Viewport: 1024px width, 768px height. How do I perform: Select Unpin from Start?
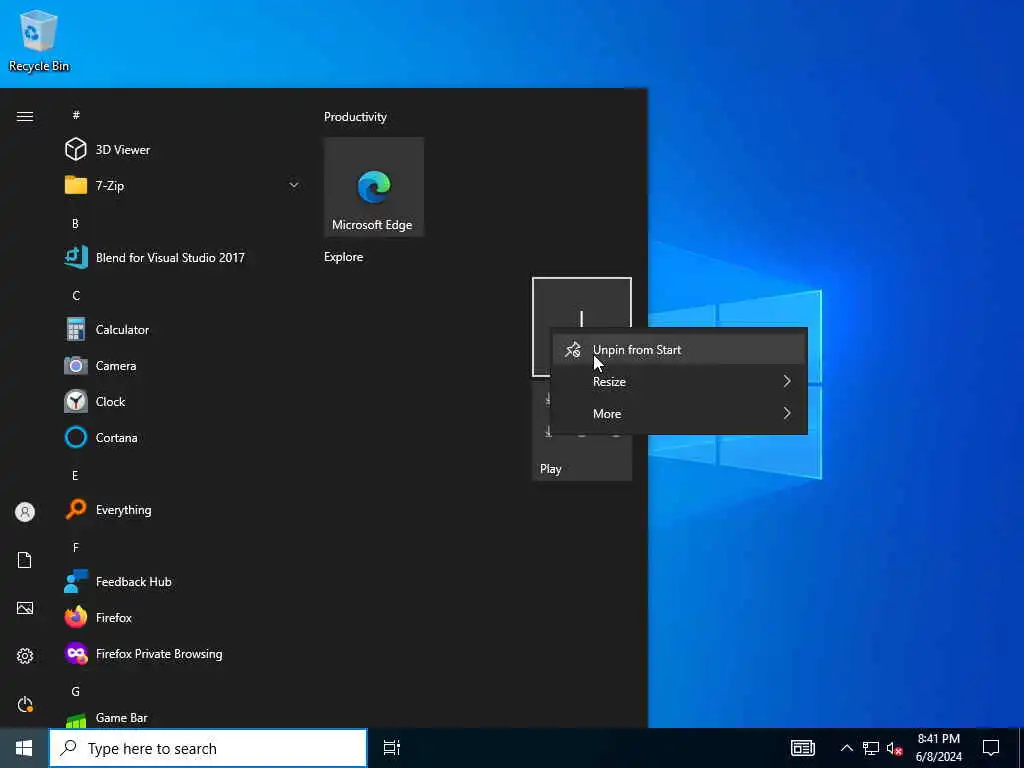click(x=679, y=350)
